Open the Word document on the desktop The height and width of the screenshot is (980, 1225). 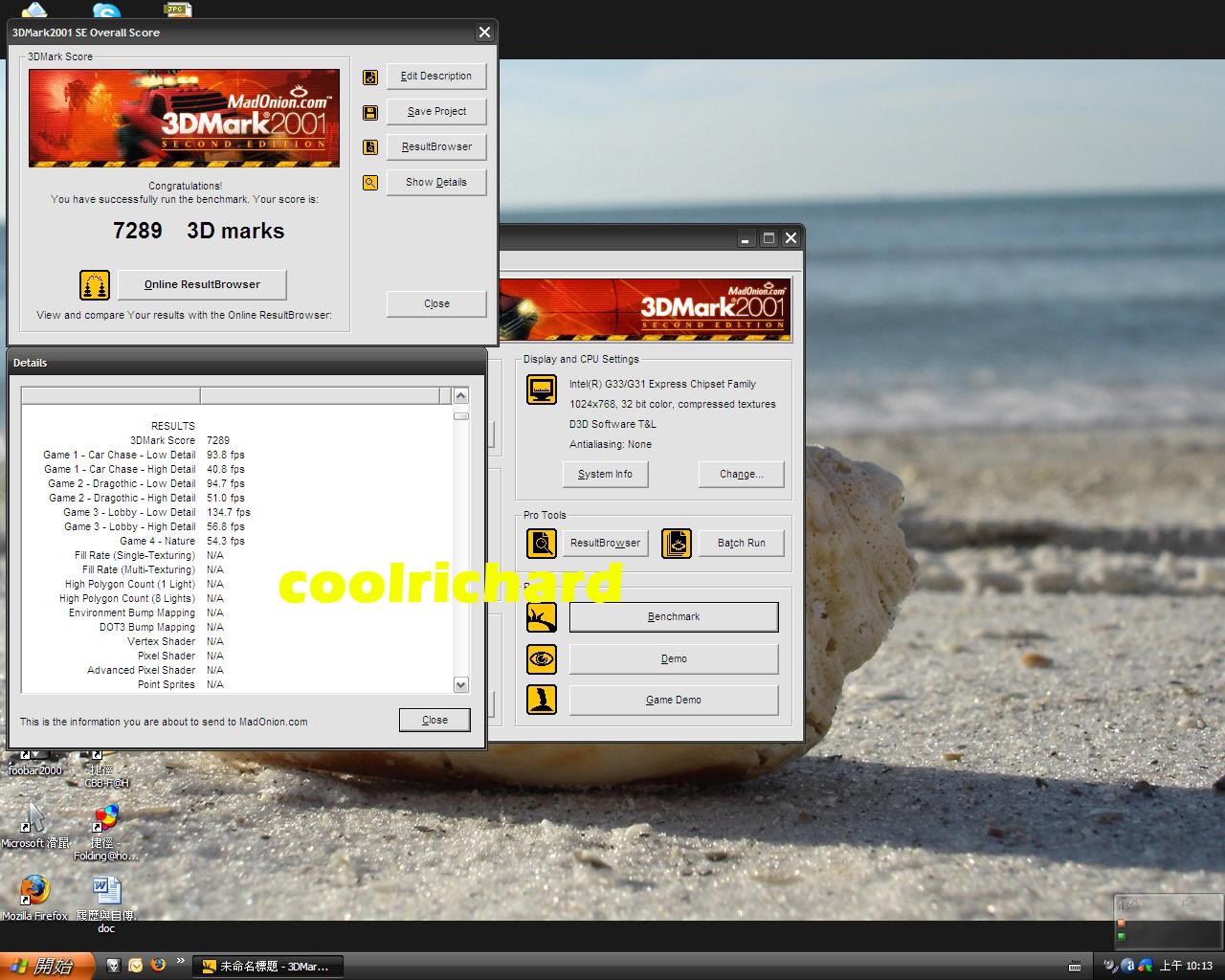[x=106, y=904]
